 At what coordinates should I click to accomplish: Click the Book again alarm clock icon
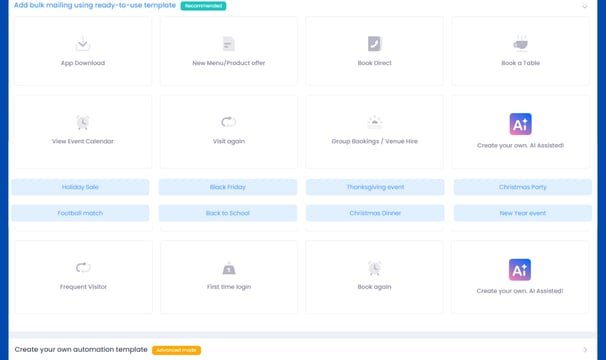[374, 268]
